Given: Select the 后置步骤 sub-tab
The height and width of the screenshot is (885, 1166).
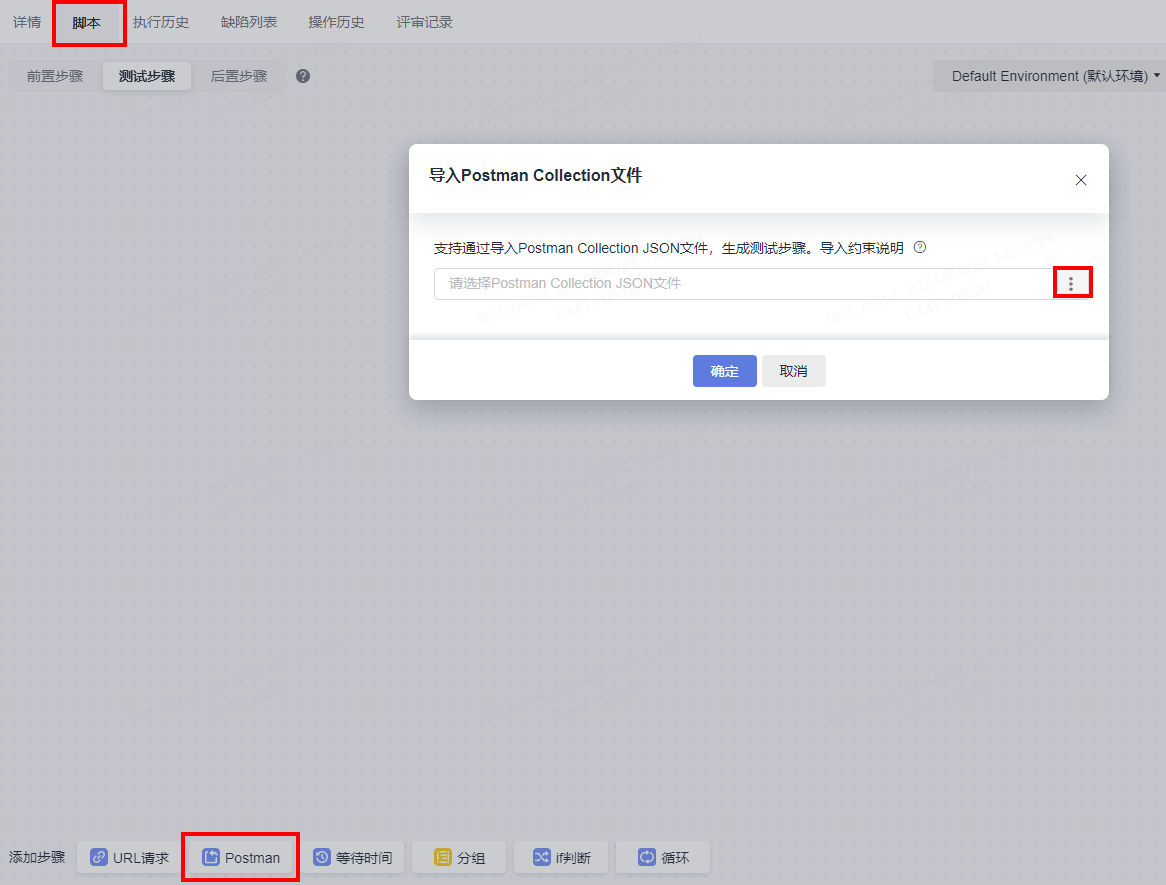Looking at the screenshot, I should [x=239, y=76].
